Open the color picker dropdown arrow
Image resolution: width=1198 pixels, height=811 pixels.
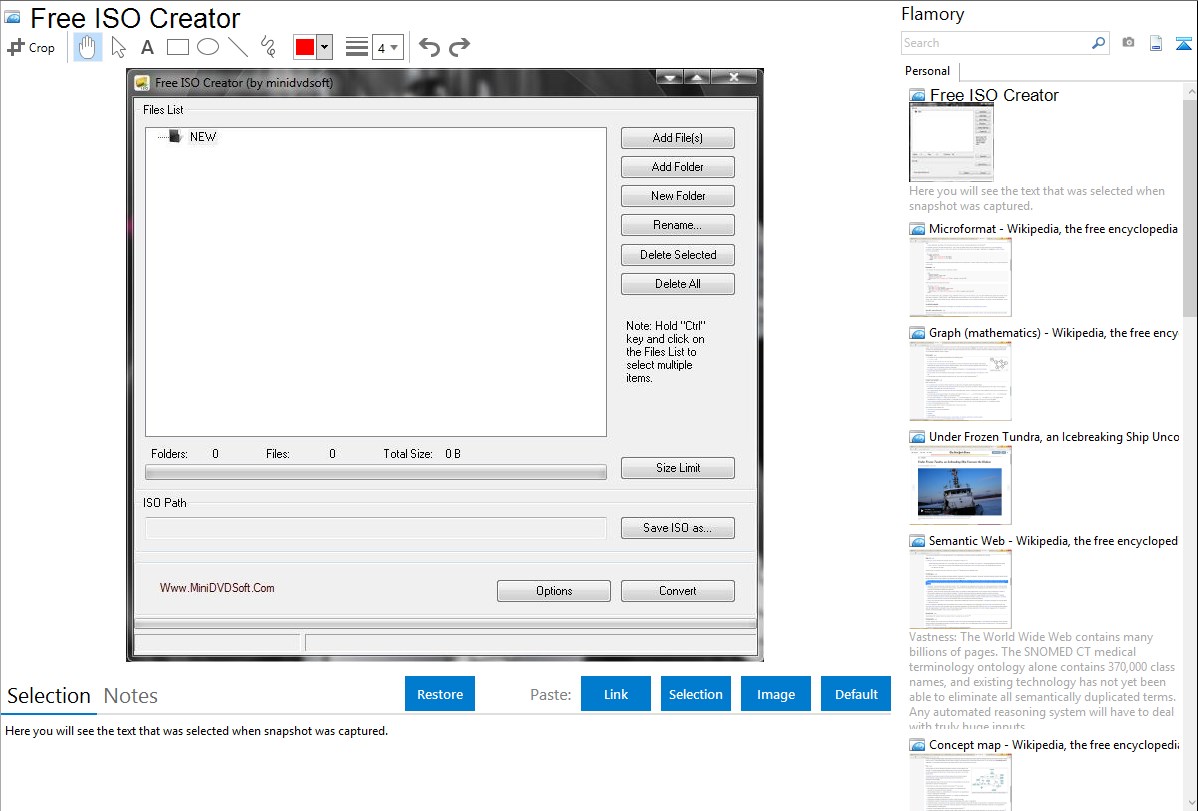(x=324, y=47)
